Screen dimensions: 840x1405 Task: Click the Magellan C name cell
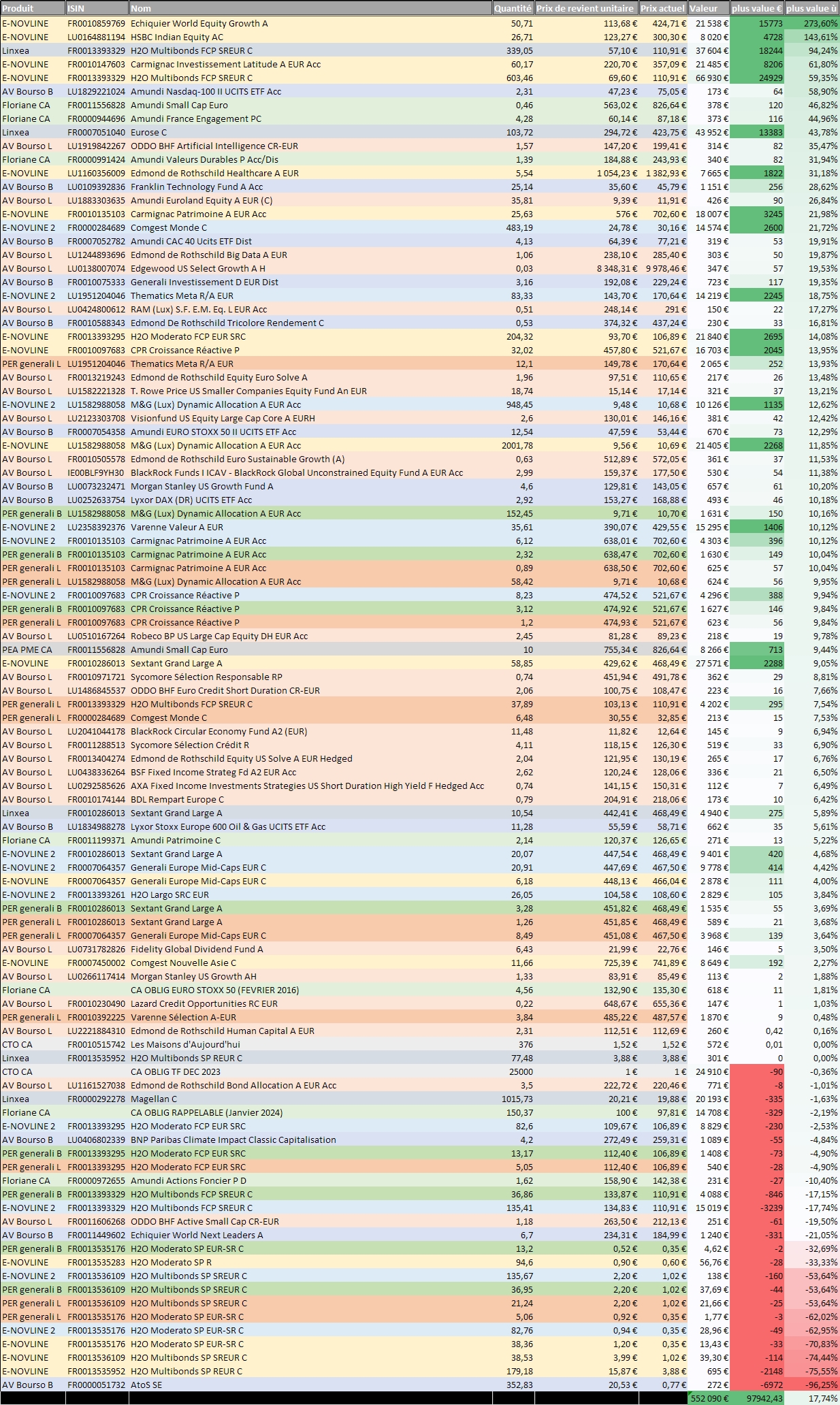point(310,1099)
